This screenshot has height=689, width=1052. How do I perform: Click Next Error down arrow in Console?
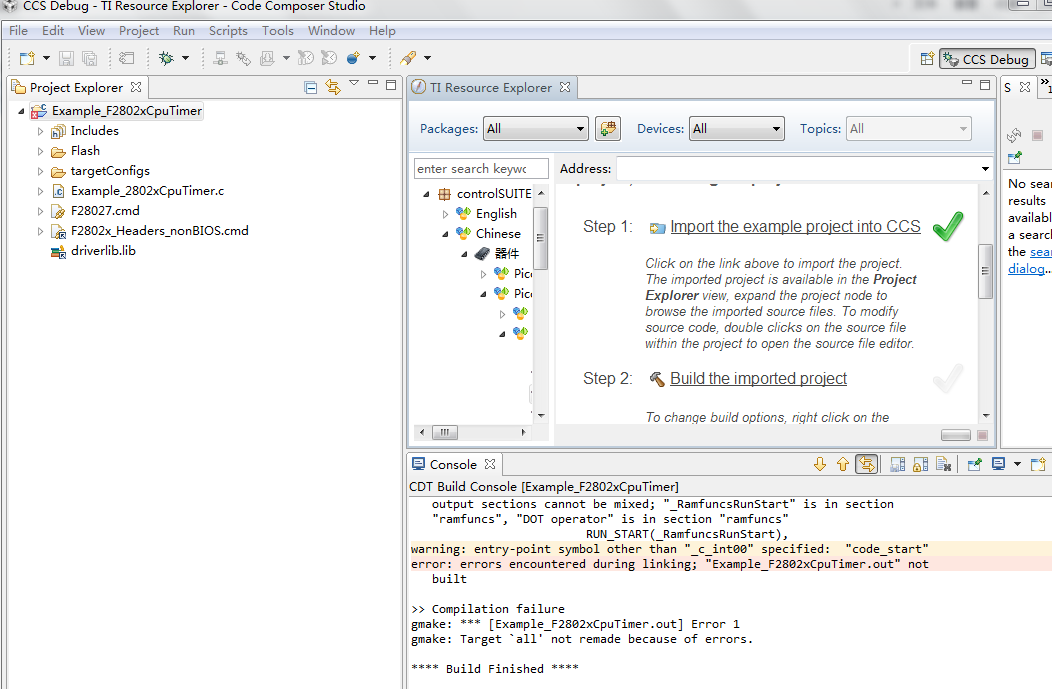(x=820, y=464)
